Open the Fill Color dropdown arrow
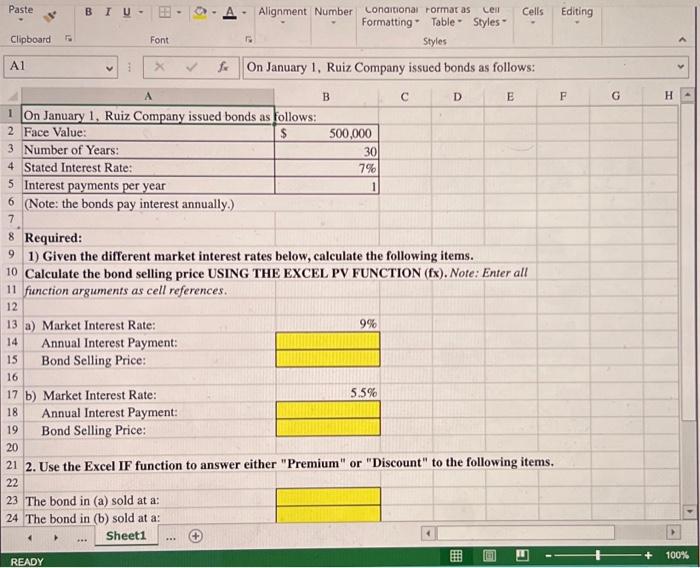The height and width of the screenshot is (568, 700). point(214,13)
